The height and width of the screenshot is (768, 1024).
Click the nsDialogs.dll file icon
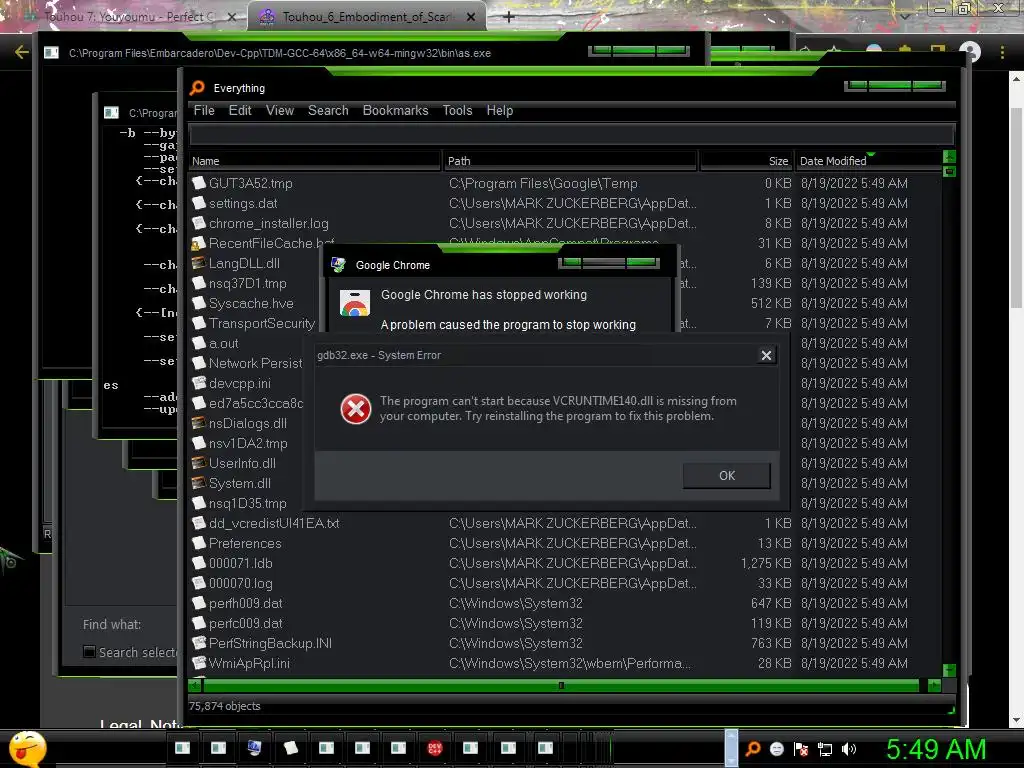pos(199,423)
